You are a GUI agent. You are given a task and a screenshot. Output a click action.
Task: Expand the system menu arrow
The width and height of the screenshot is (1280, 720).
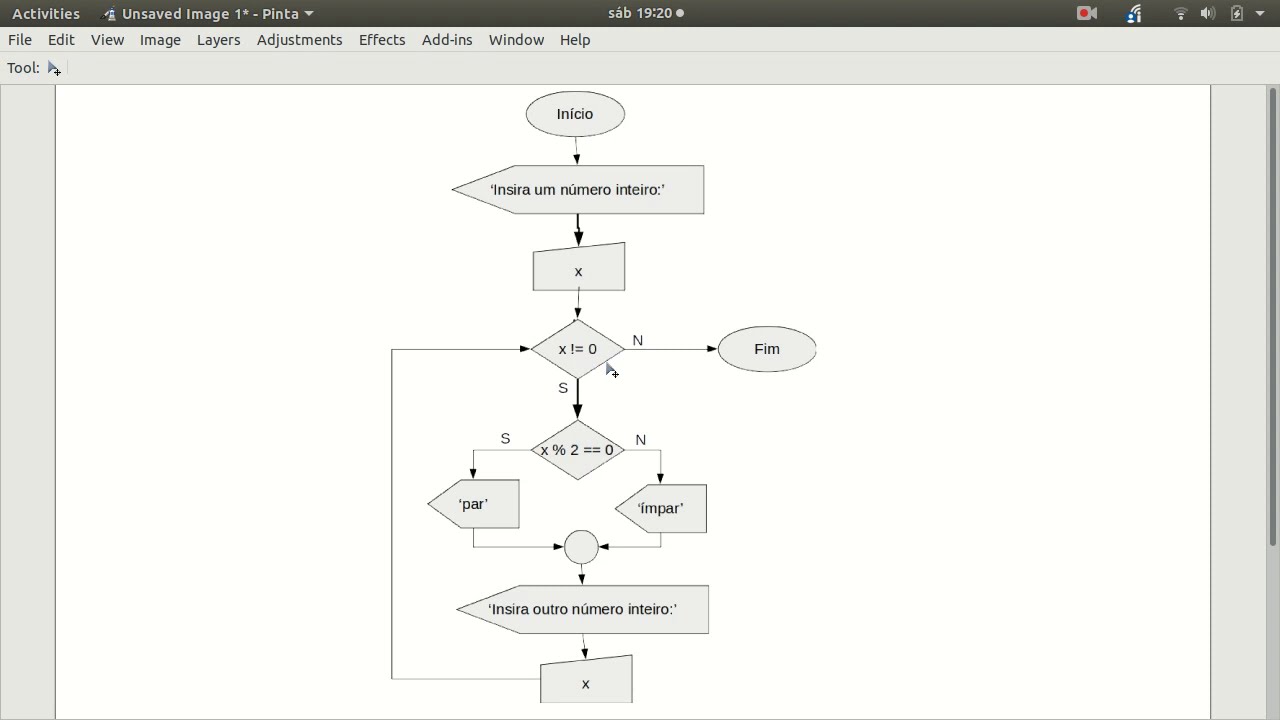pos(1260,14)
